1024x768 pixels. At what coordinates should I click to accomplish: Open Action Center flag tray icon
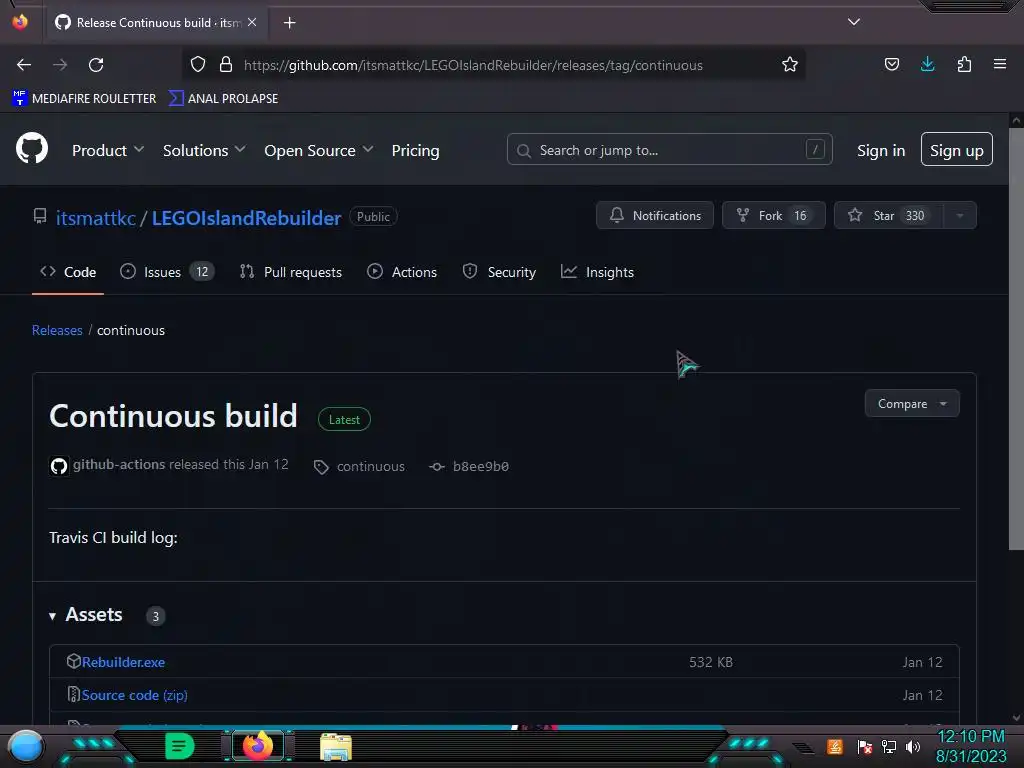[865, 746]
